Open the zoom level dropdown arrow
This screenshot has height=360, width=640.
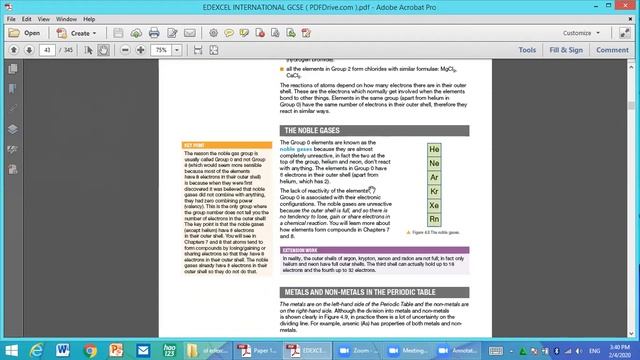(177, 50)
